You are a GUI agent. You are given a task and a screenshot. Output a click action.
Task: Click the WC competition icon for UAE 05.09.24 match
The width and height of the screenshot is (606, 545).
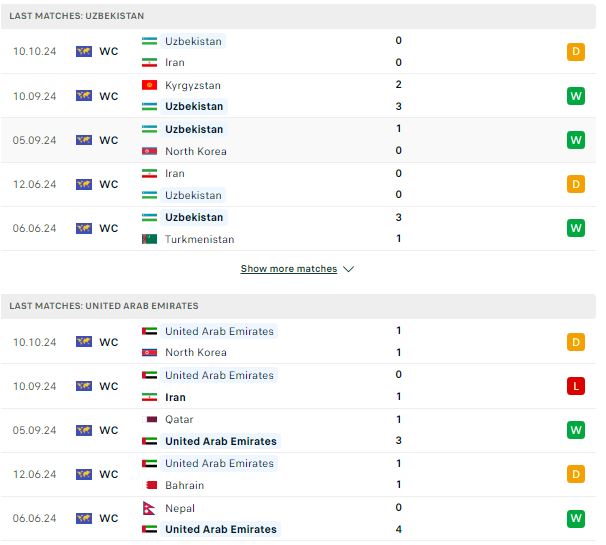click(84, 430)
